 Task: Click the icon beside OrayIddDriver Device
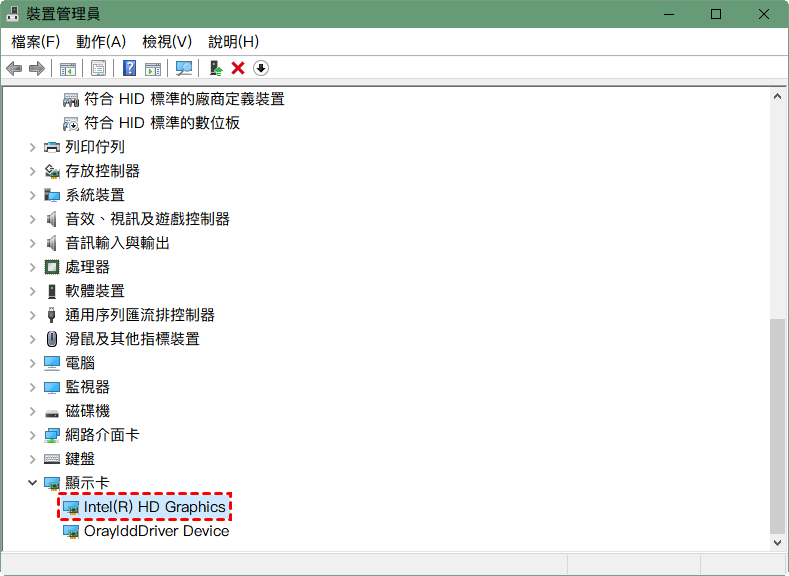[71, 532]
